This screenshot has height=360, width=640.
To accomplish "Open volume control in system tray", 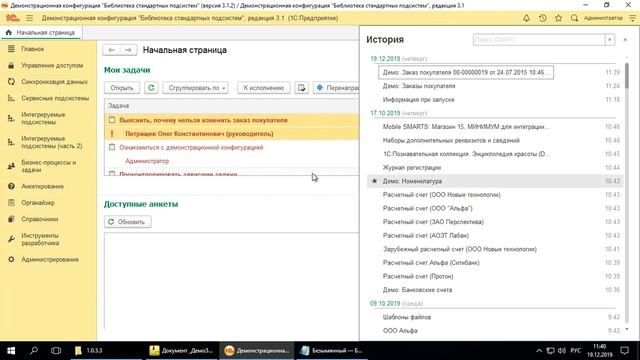I will point(562,351).
